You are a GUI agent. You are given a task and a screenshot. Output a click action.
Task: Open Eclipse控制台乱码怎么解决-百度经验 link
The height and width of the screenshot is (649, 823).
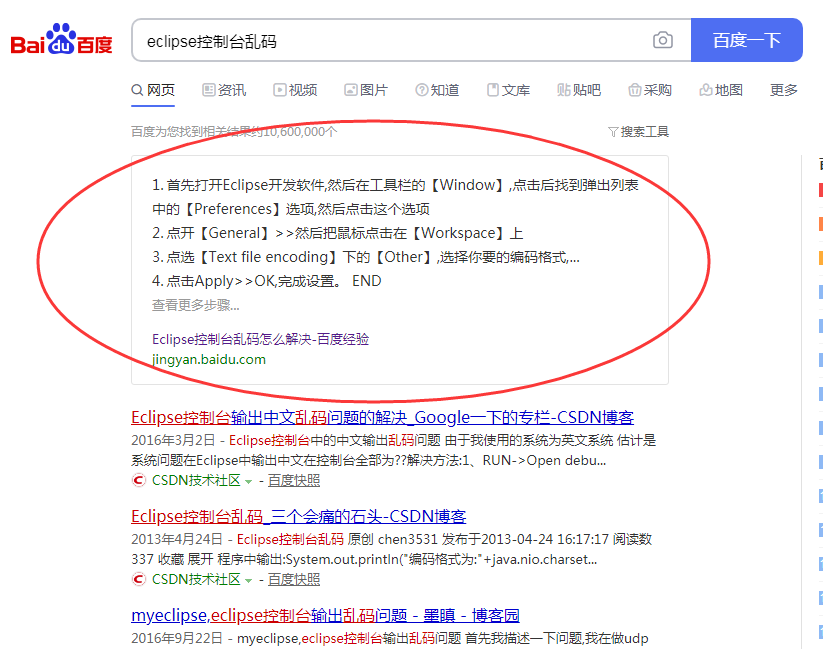click(x=260, y=339)
